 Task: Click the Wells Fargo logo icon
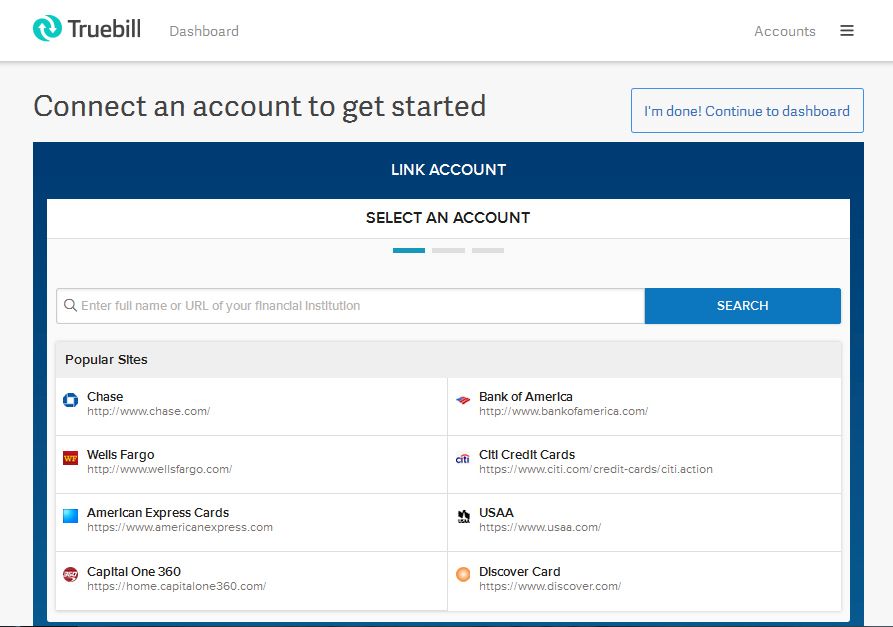tap(71, 458)
